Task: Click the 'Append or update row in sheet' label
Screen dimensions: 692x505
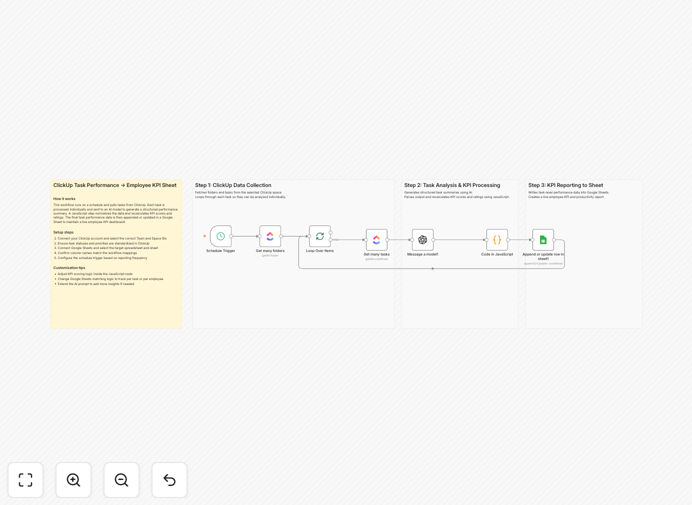Action: (x=543, y=256)
